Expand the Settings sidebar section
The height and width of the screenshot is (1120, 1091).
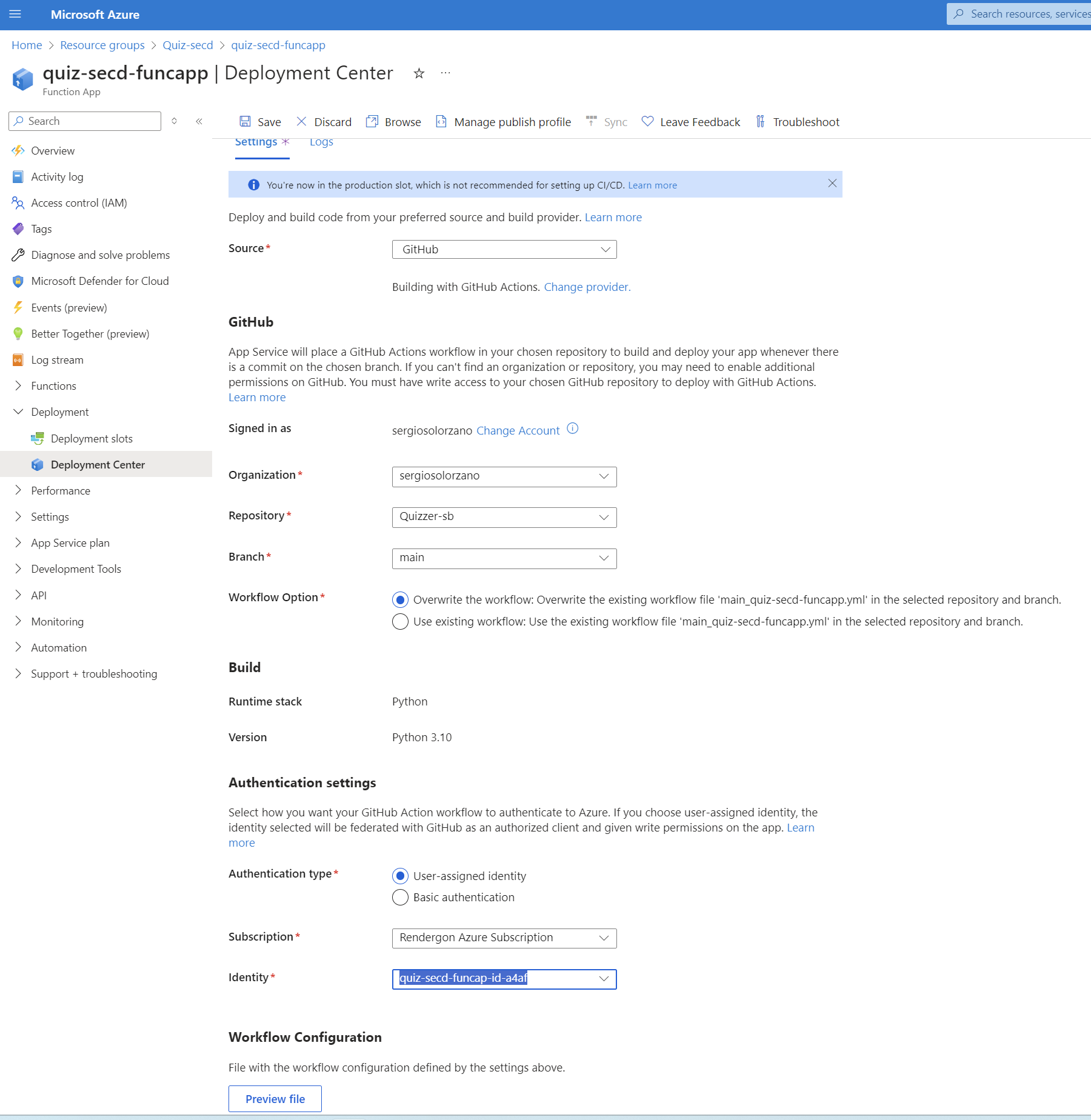pos(18,516)
